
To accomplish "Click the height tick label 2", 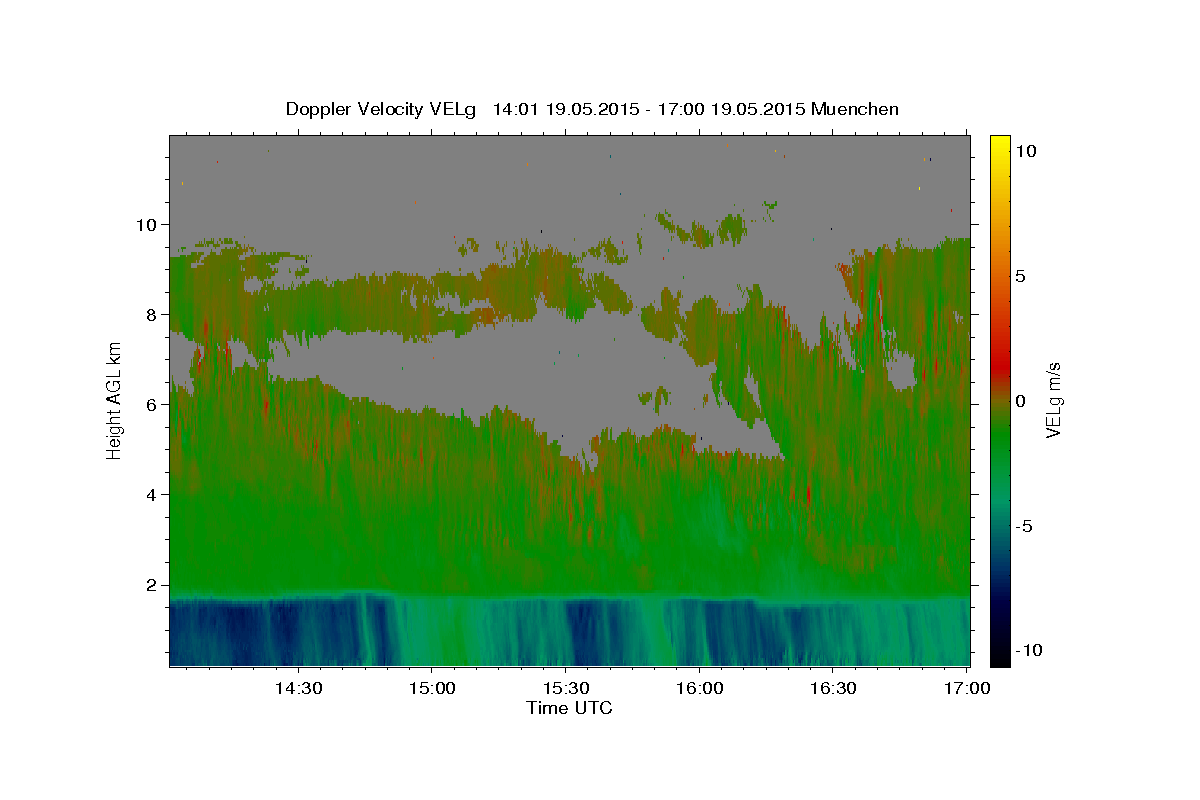I will (153, 585).
